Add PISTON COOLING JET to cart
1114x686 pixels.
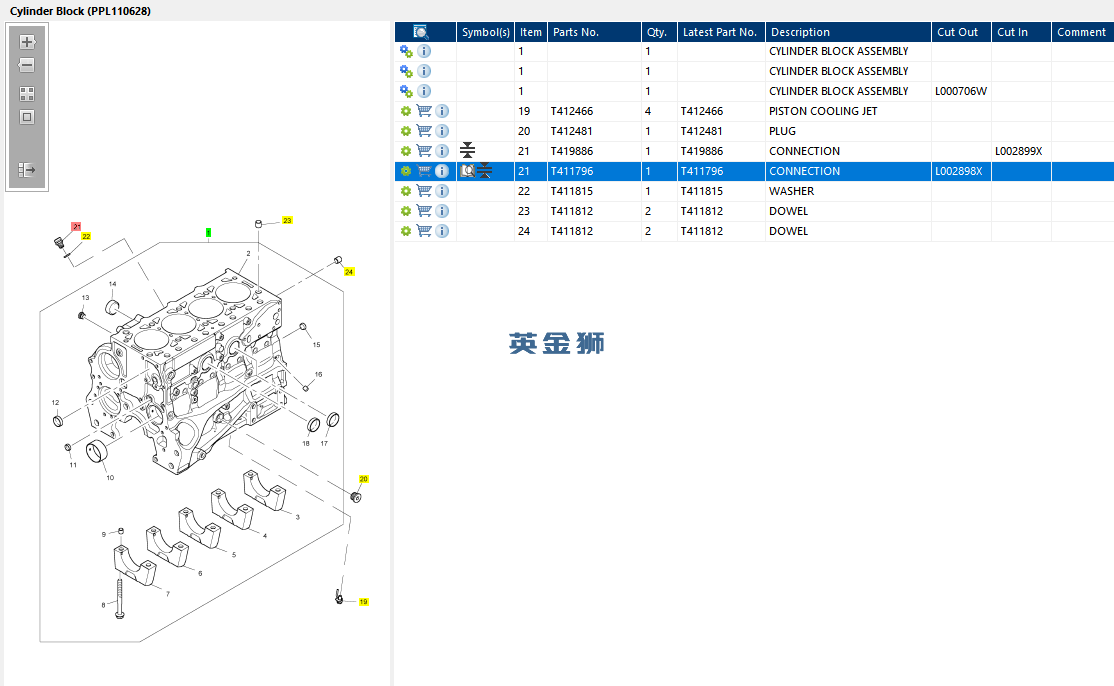click(x=424, y=111)
